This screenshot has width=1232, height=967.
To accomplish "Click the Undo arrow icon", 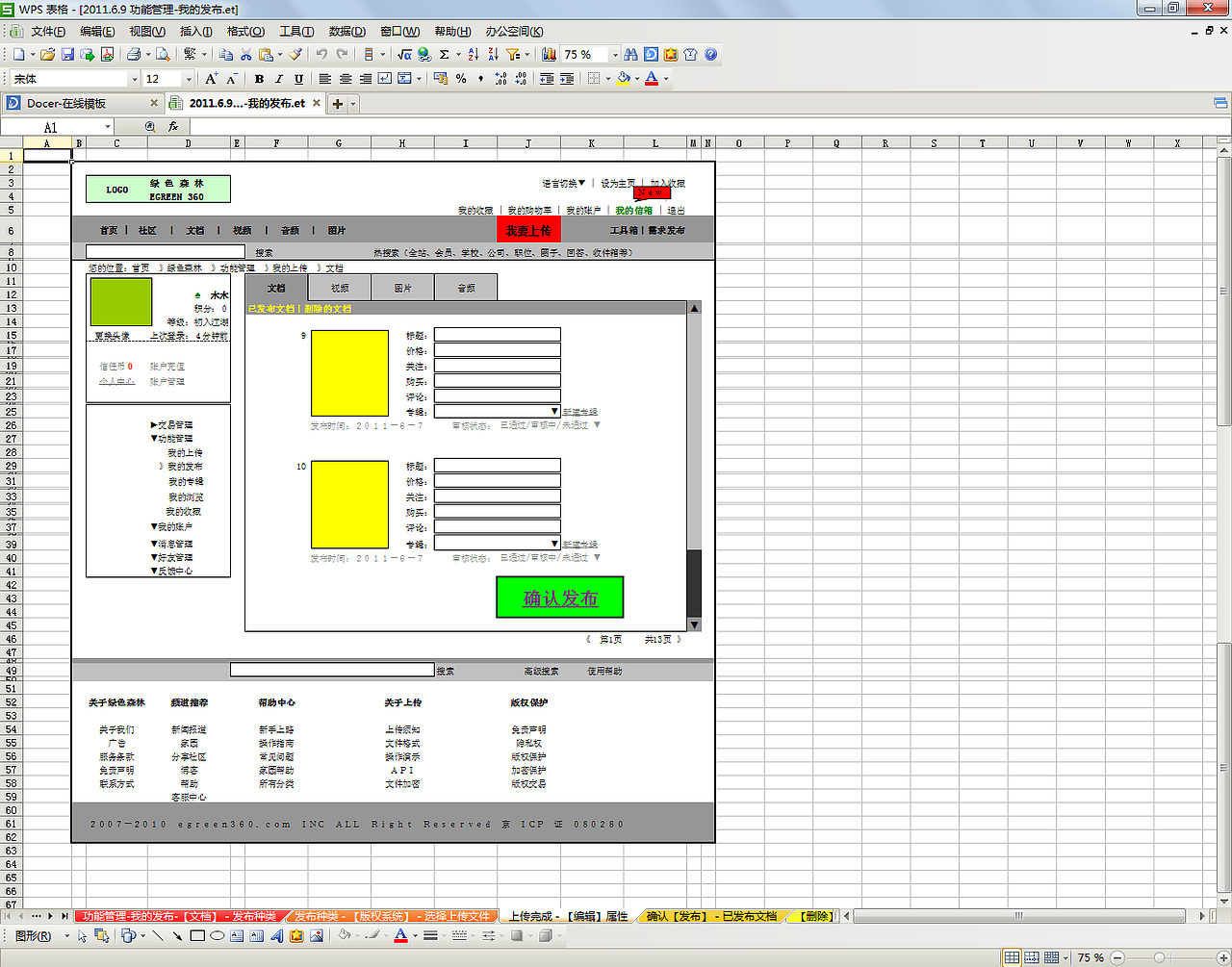I will (x=321, y=55).
